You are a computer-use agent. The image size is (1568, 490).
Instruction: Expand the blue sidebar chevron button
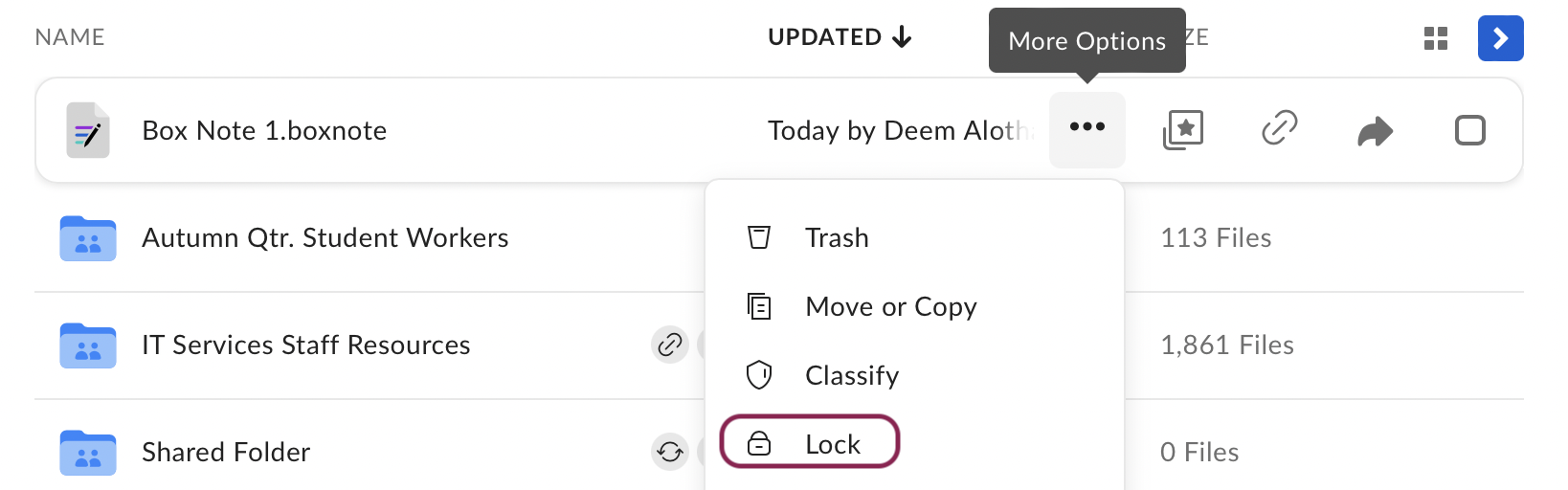point(1501,38)
